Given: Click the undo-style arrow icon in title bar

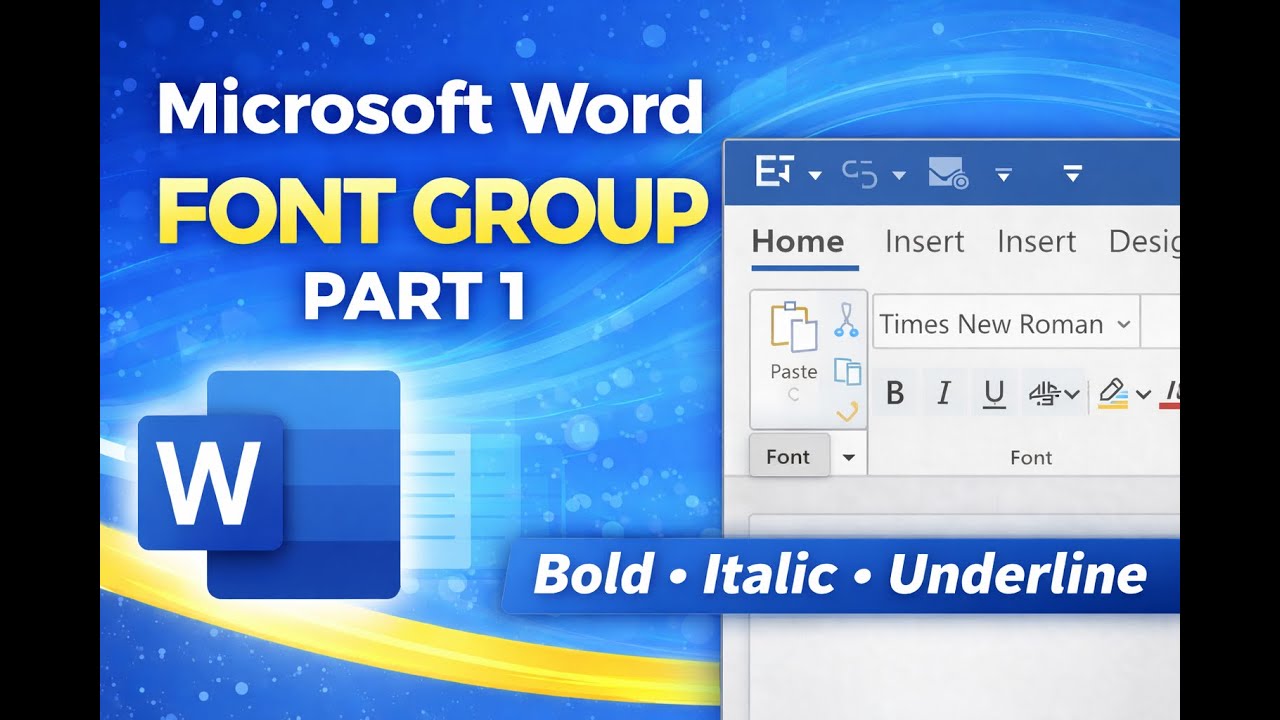Looking at the screenshot, I should coord(860,173).
